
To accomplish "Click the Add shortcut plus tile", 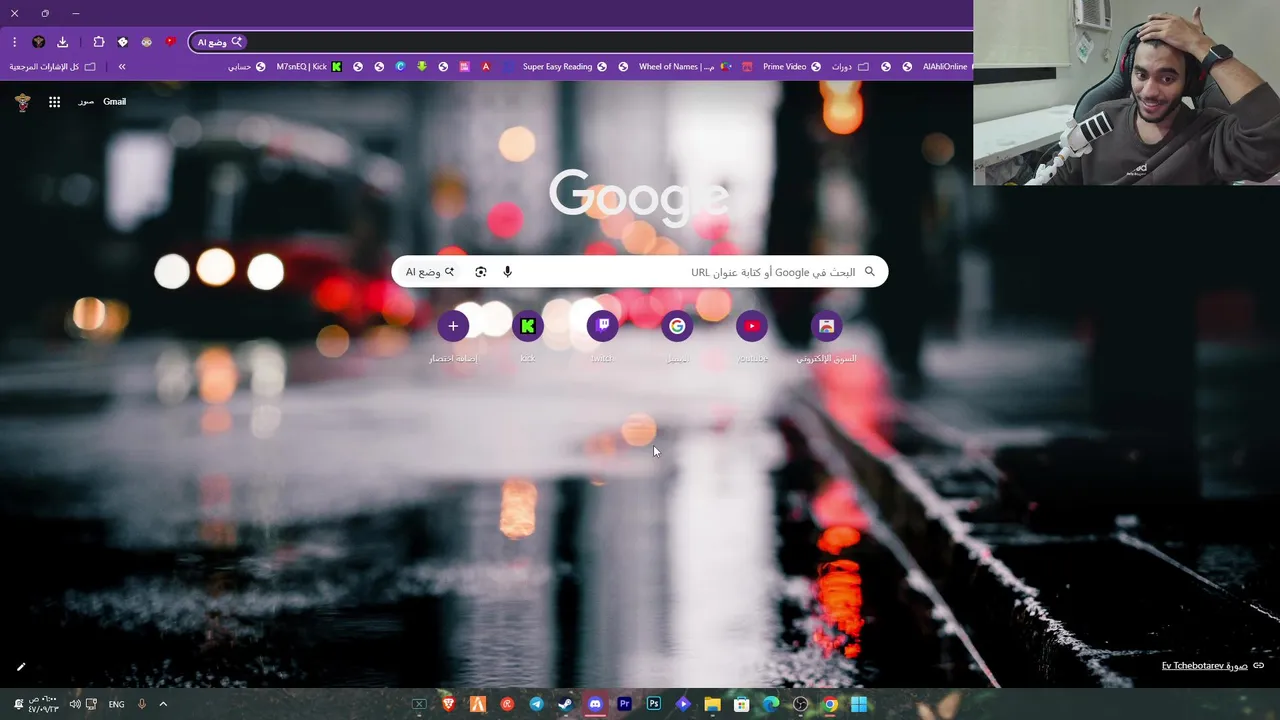I will pos(453,326).
